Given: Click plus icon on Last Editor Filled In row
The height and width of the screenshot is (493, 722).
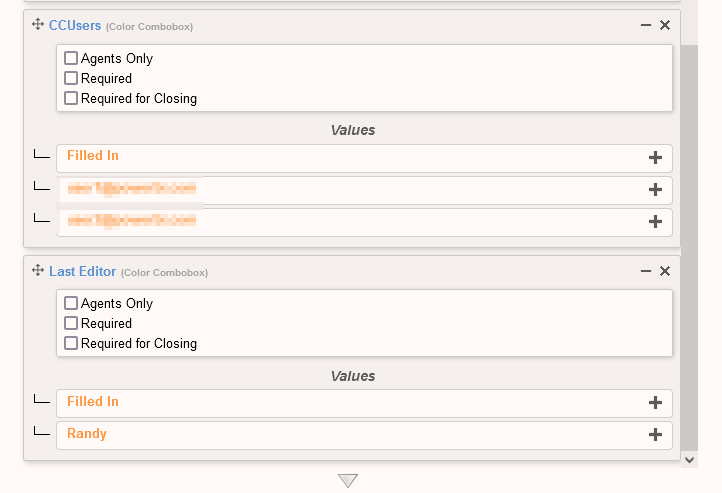Looking at the screenshot, I should click(656, 403).
